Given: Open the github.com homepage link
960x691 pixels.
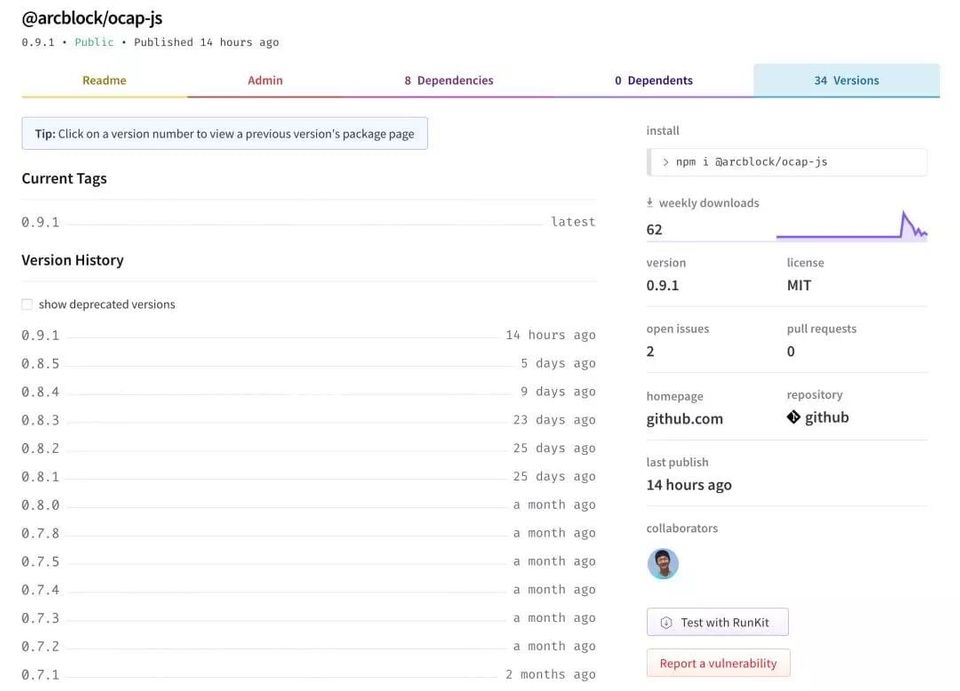Looking at the screenshot, I should pos(684,419).
